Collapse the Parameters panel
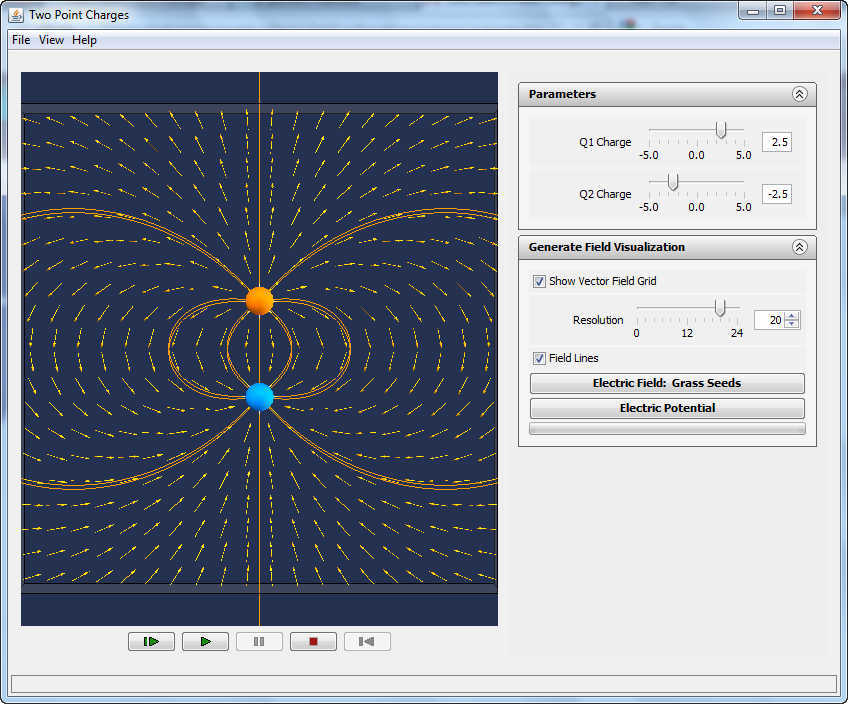The height and width of the screenshot is (704, 848). pyautogui.click(x=799, y=94)
